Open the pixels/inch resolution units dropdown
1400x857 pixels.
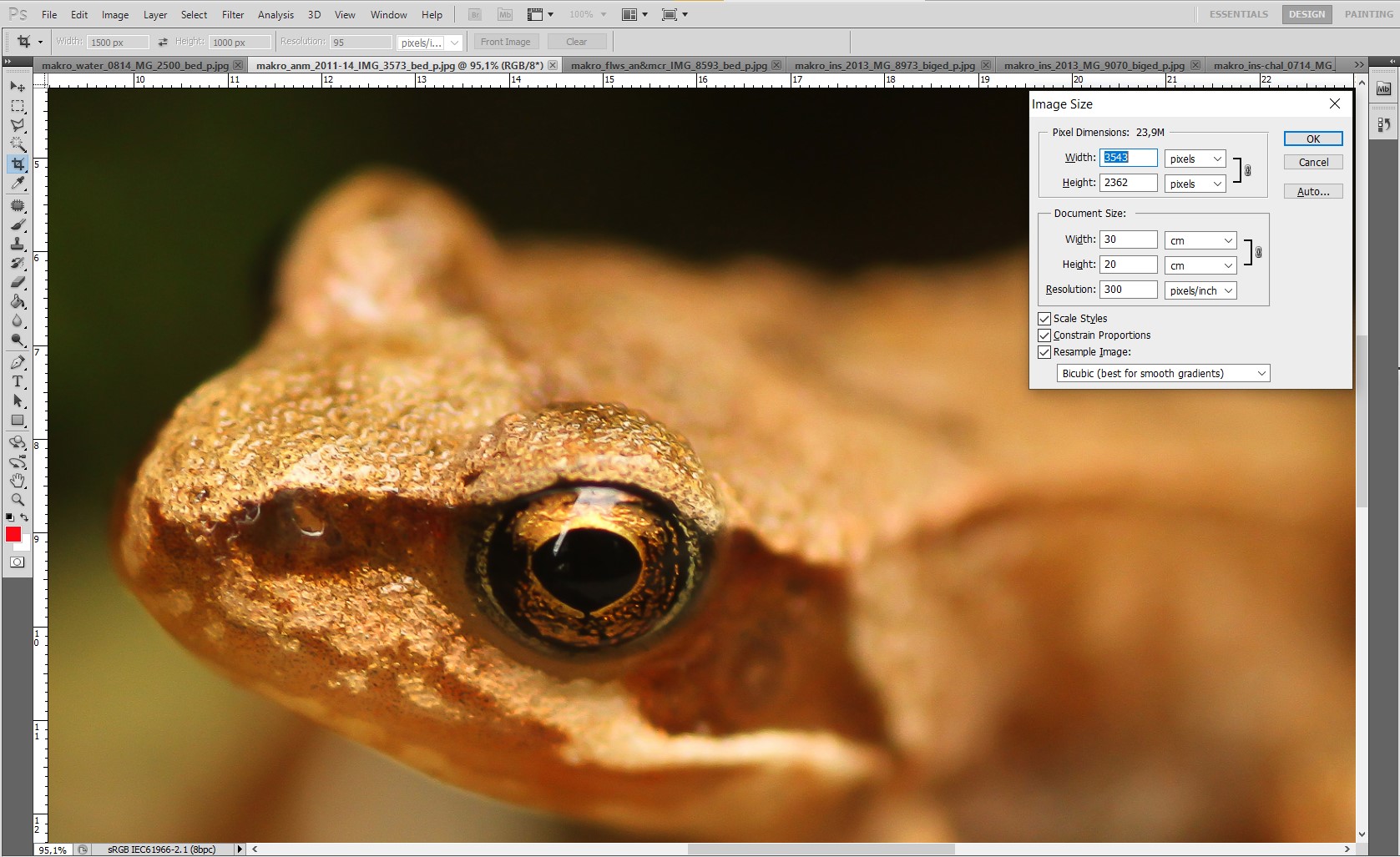[x=1200, y=290]
